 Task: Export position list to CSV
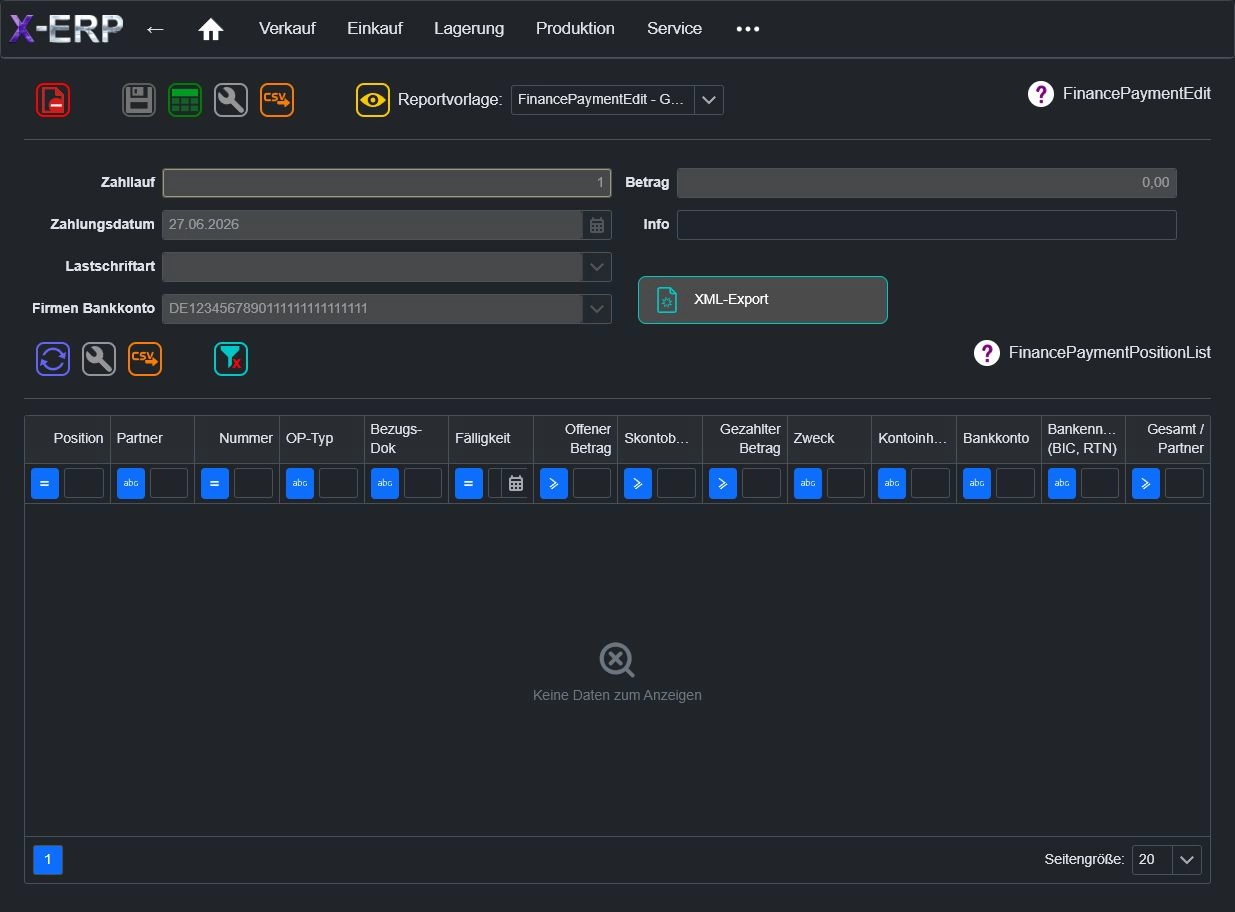(x=145, y=359)
